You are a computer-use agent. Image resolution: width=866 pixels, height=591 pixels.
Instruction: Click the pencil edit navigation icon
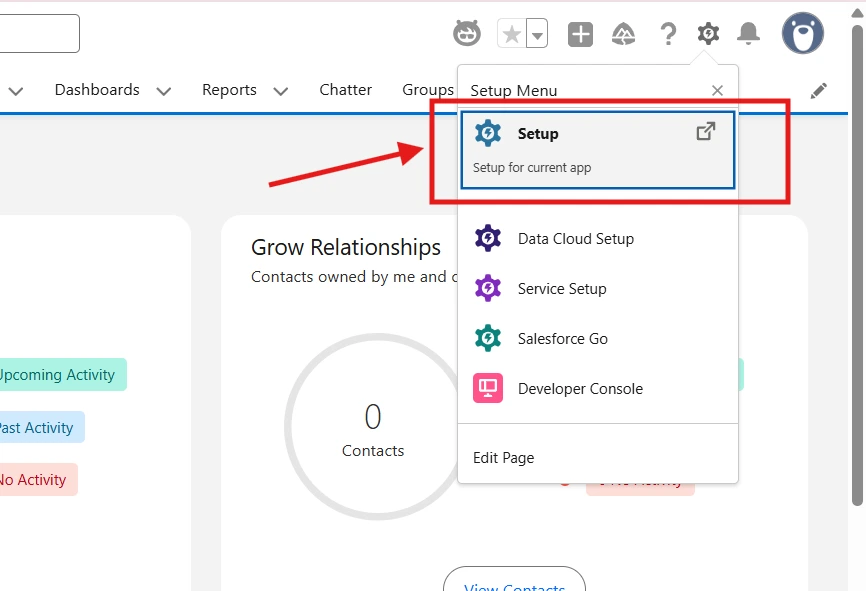point(819,91)
